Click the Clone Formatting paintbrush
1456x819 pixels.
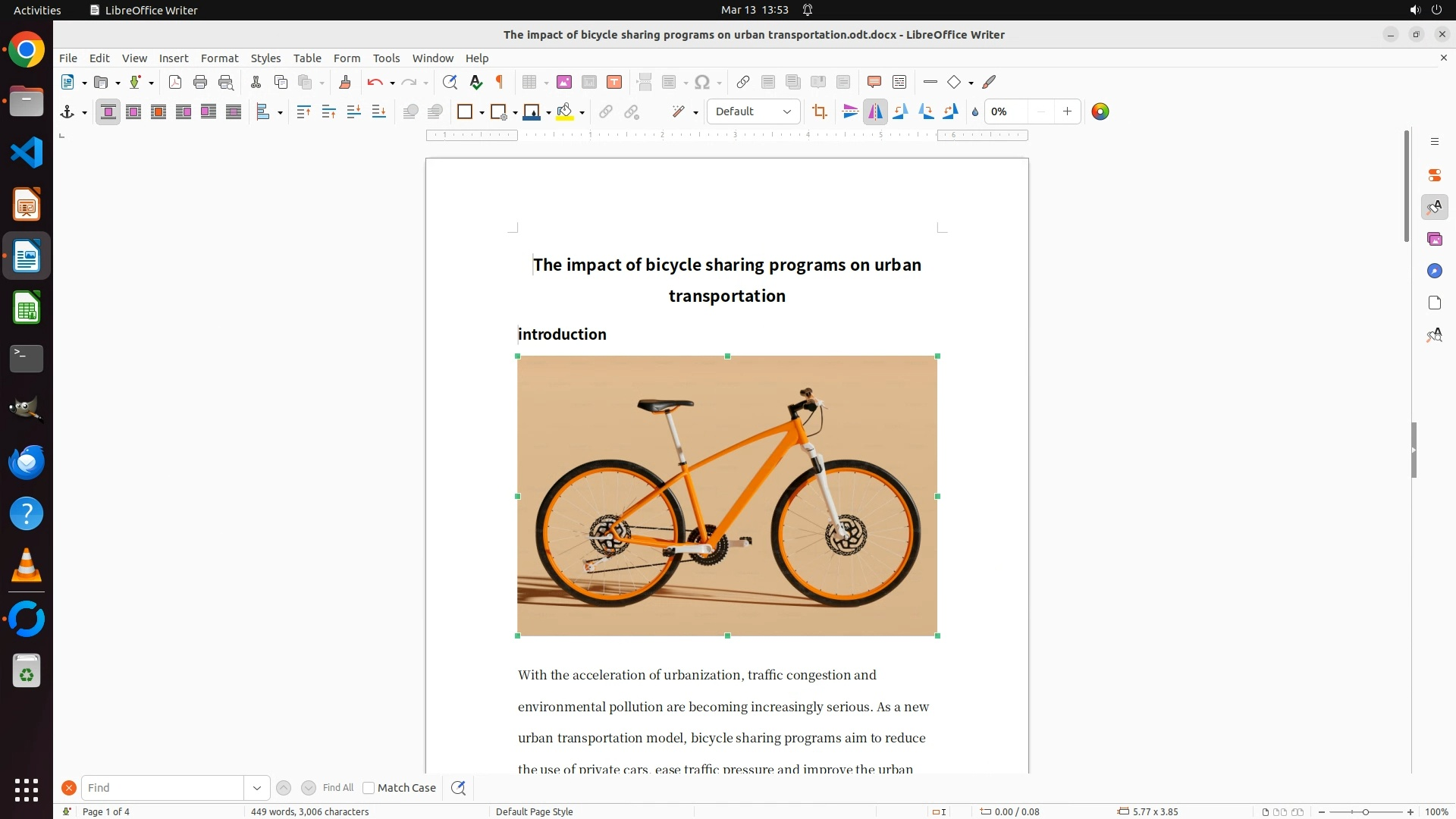[x=345, y=83]
